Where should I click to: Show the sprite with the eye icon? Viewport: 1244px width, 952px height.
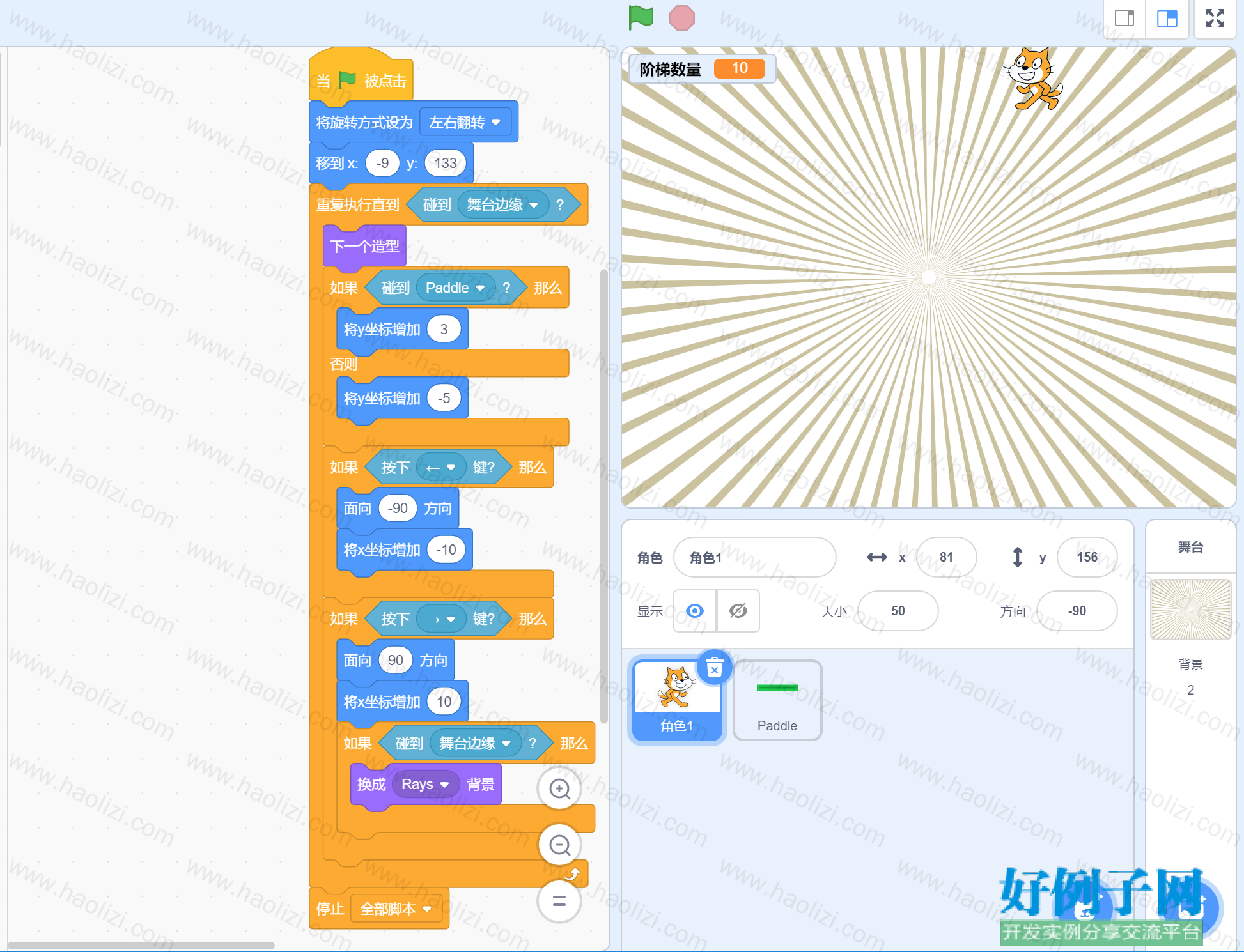tap(695, 611)
